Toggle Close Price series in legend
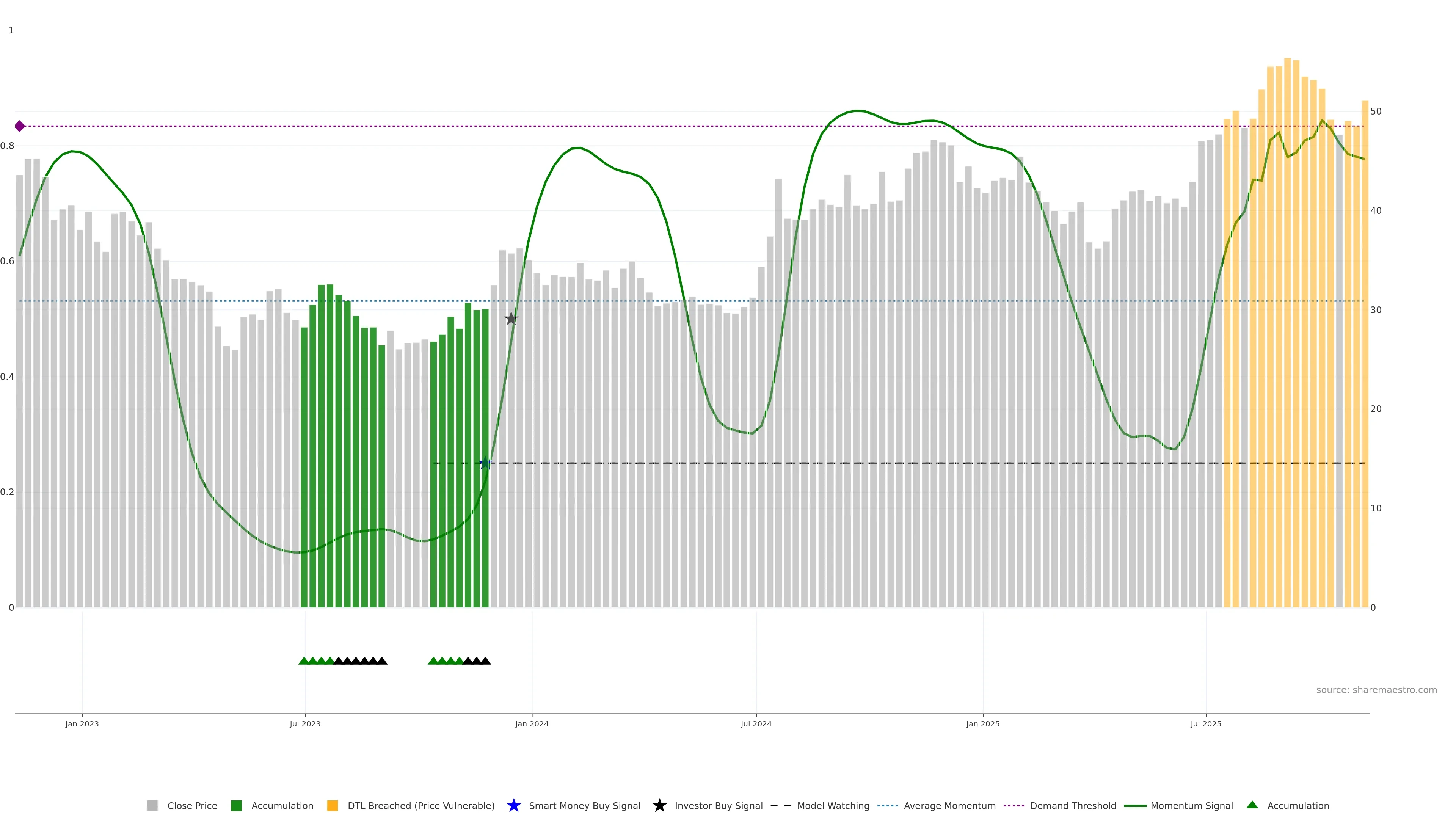 click(x=191, y=805)
